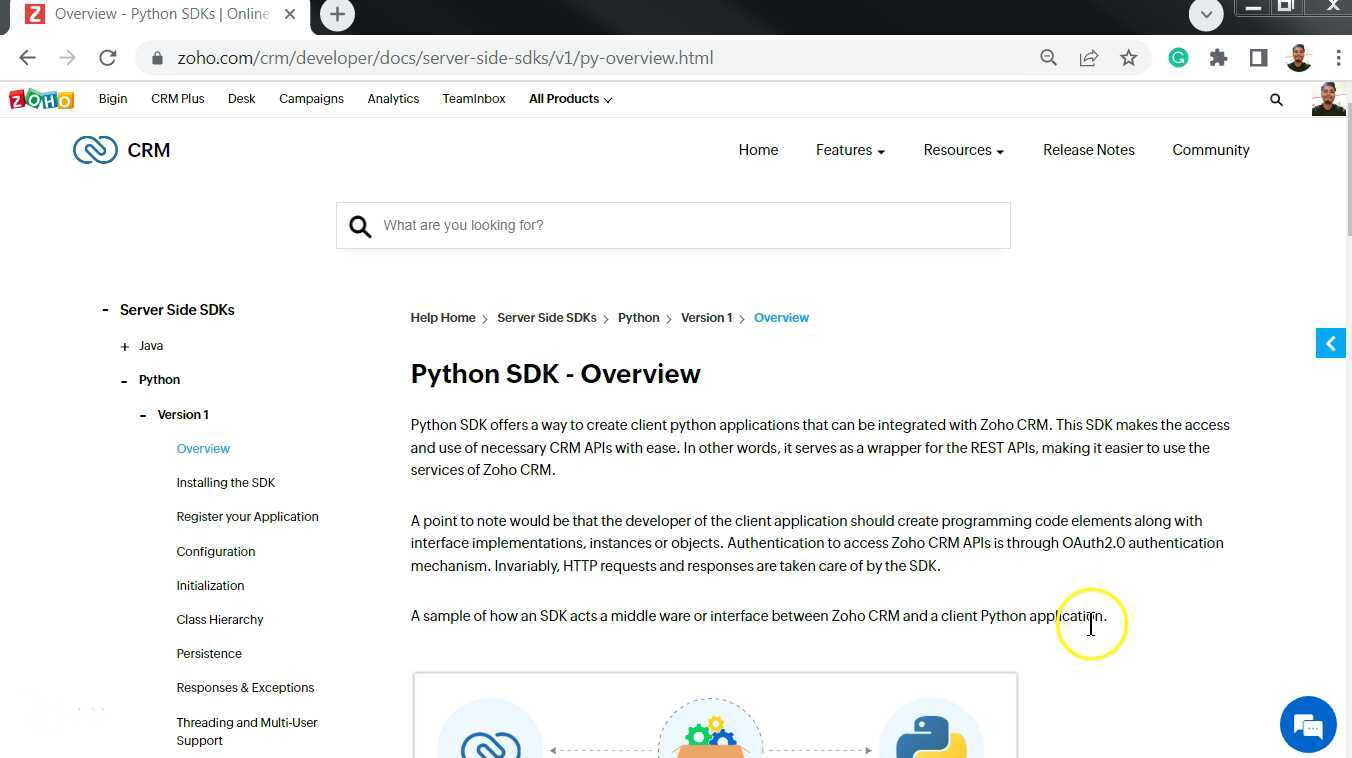This screenshot has width=1352, height=758.
Task: Click the Zoho CRM logo icon
Action: [95, 149]
